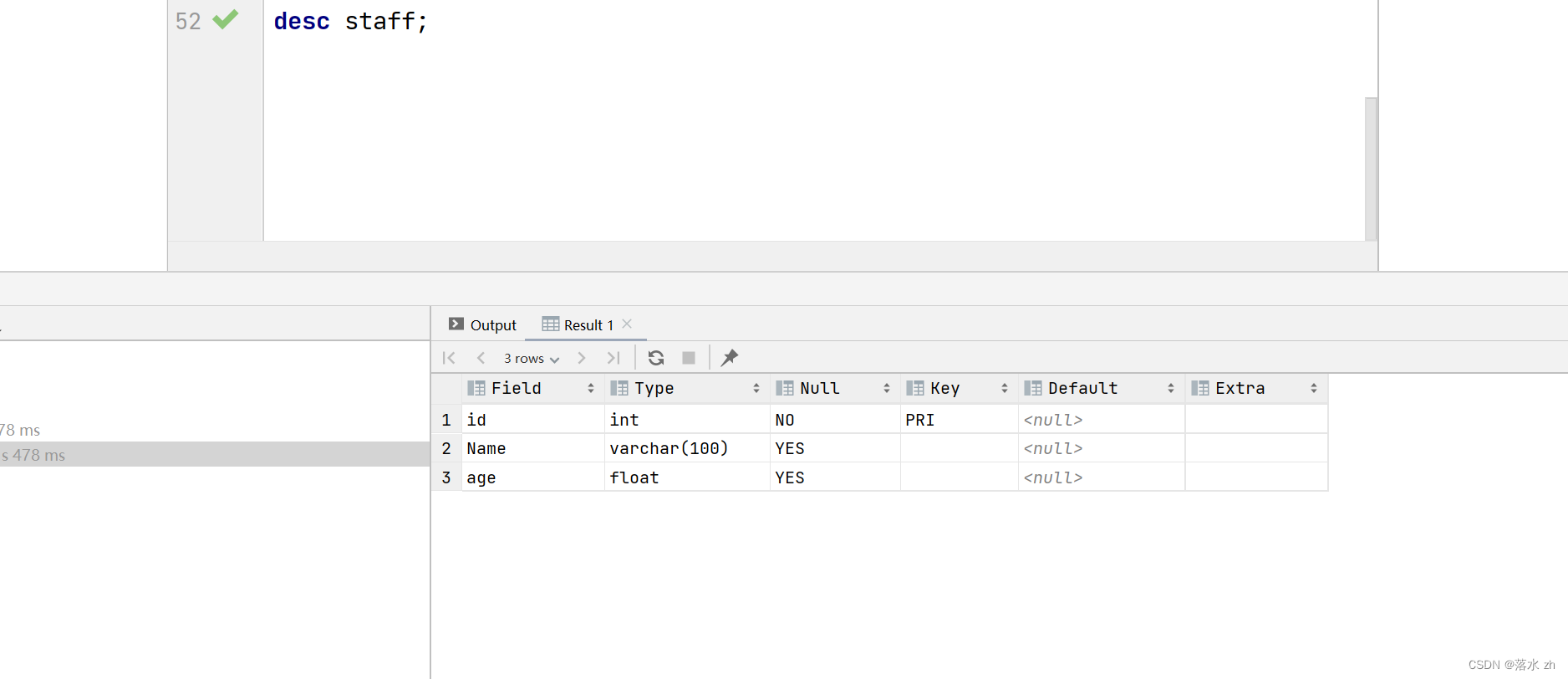This screenshot has height=679, width=1568.
Task: Click the Null column sort arrows
Action: [887, 388]
